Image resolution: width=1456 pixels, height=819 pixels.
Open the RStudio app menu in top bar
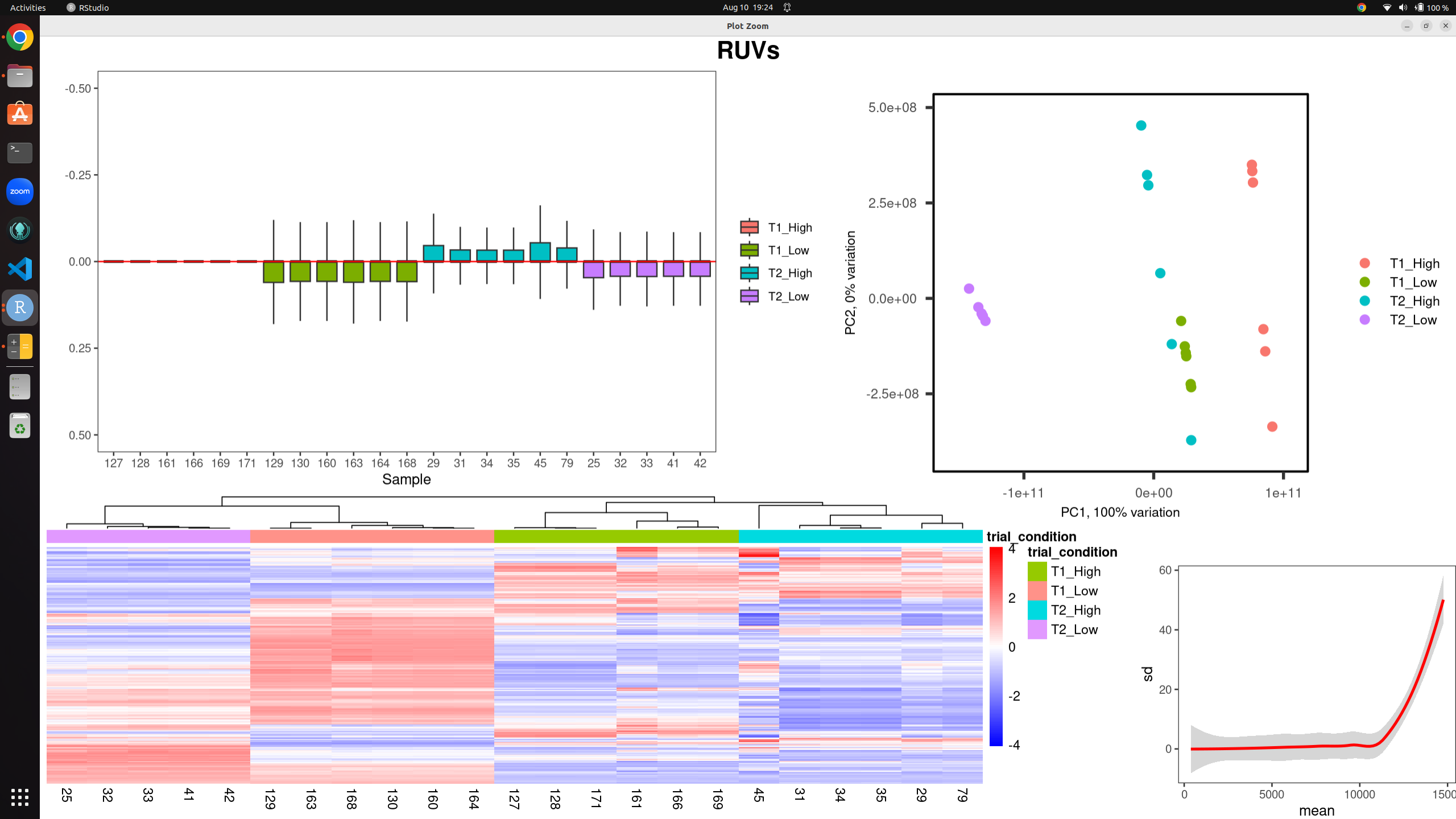click(88, 7)
